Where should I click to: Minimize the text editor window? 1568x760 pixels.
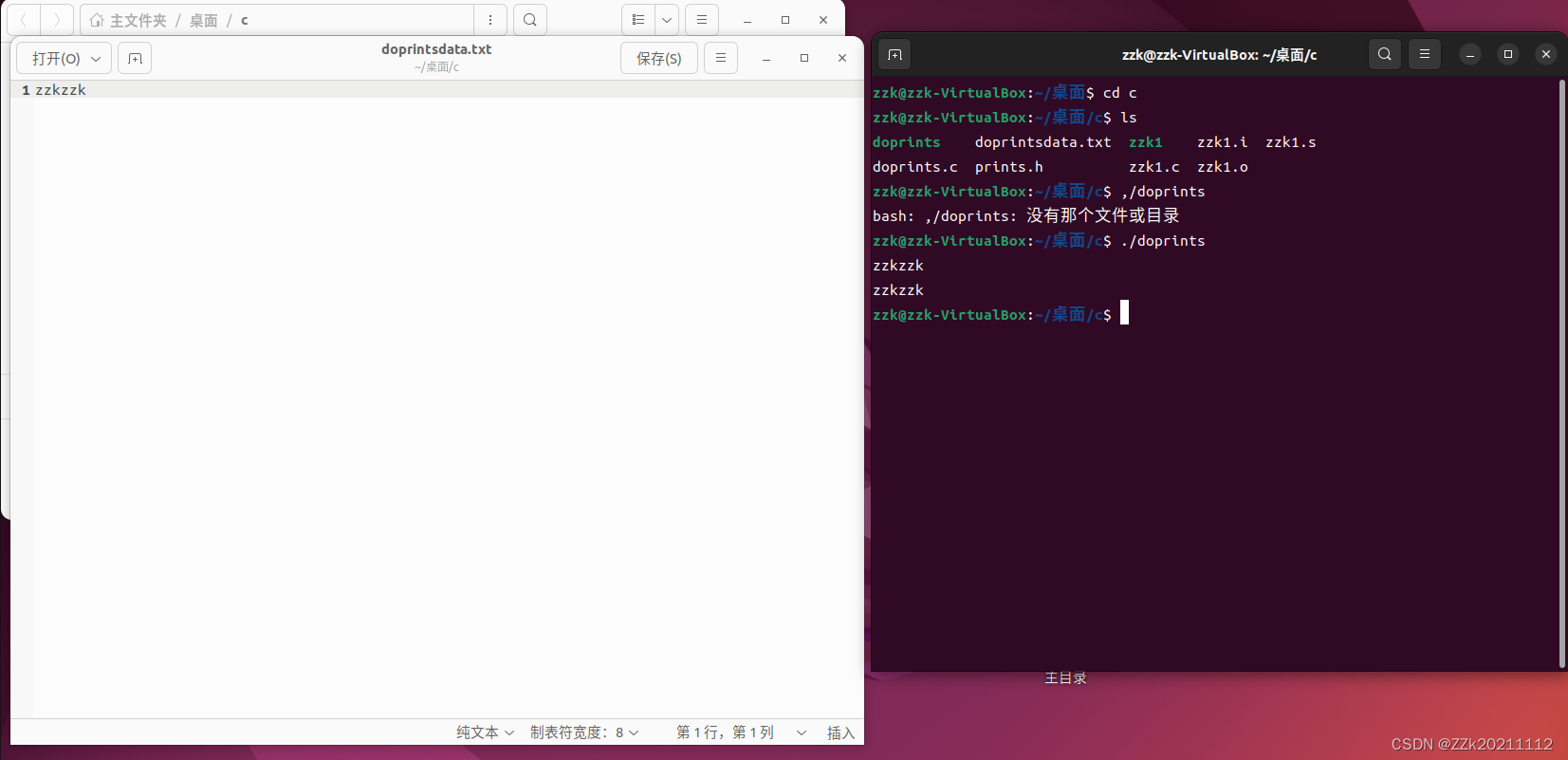[766, 59]
